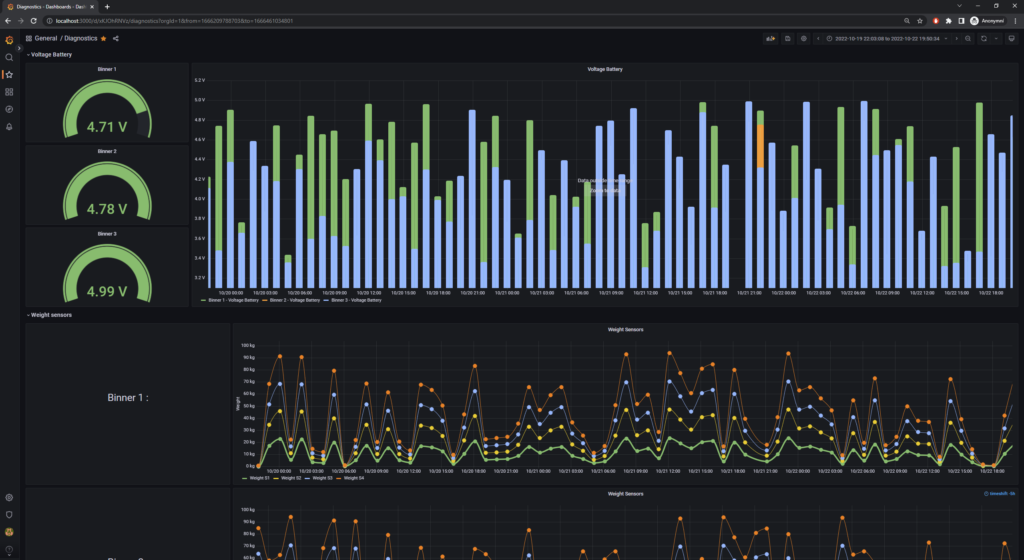
Task: Click the 'Zoom to data' button in Voltage chart
Action: (604, 191)
